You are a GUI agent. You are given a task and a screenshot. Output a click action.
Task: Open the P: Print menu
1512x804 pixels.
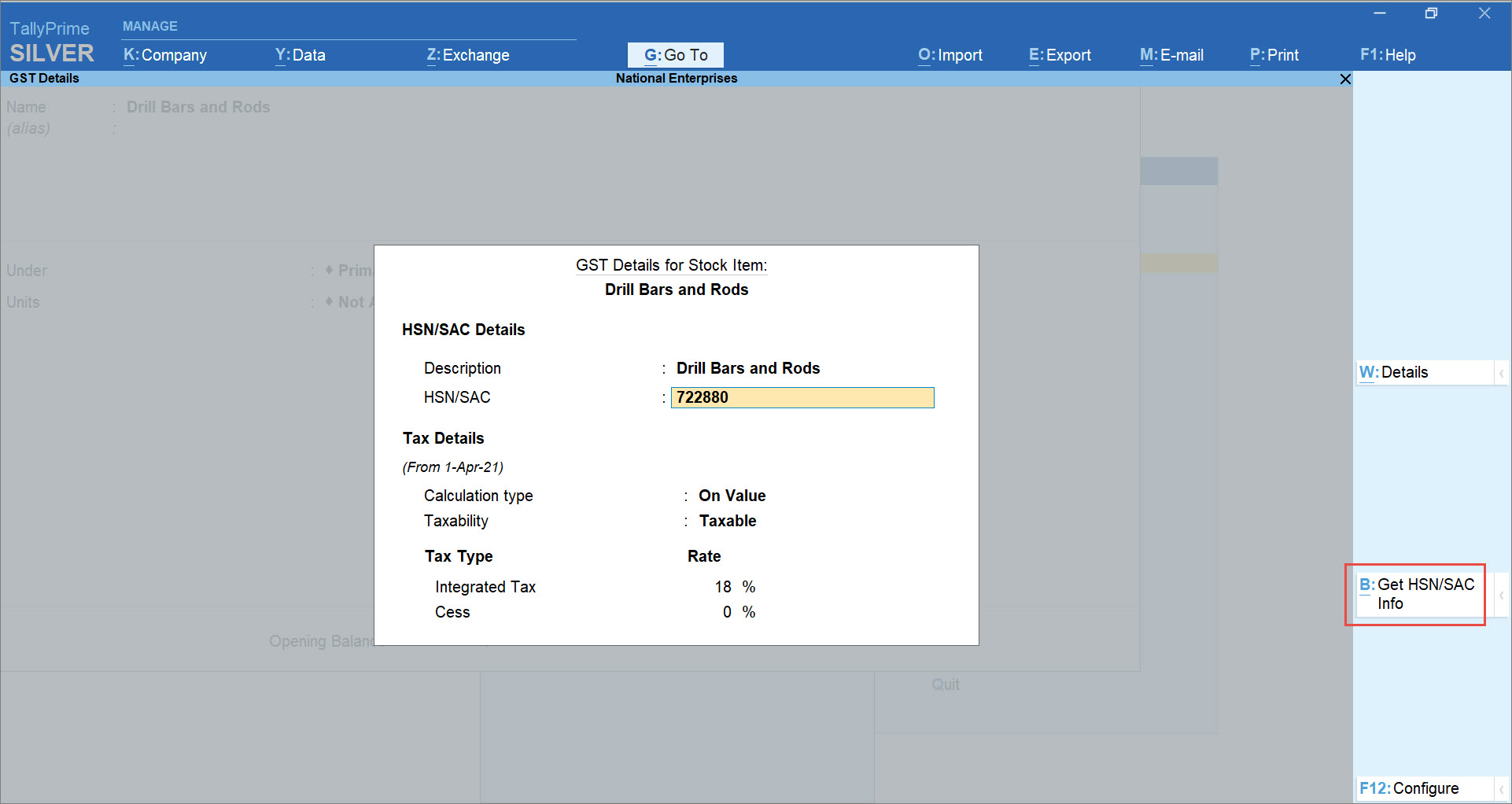1274,55
